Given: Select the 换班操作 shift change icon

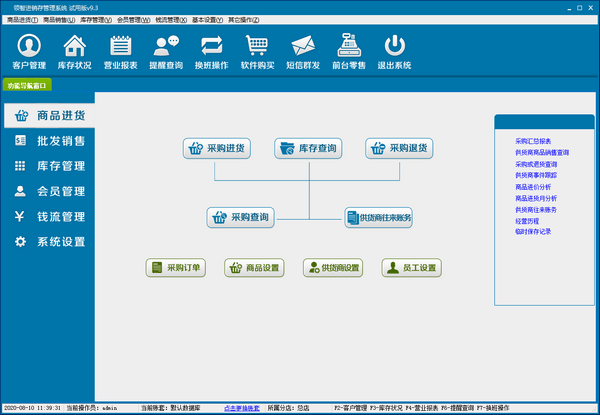Looking at the screenshot, I should [212, 51].
